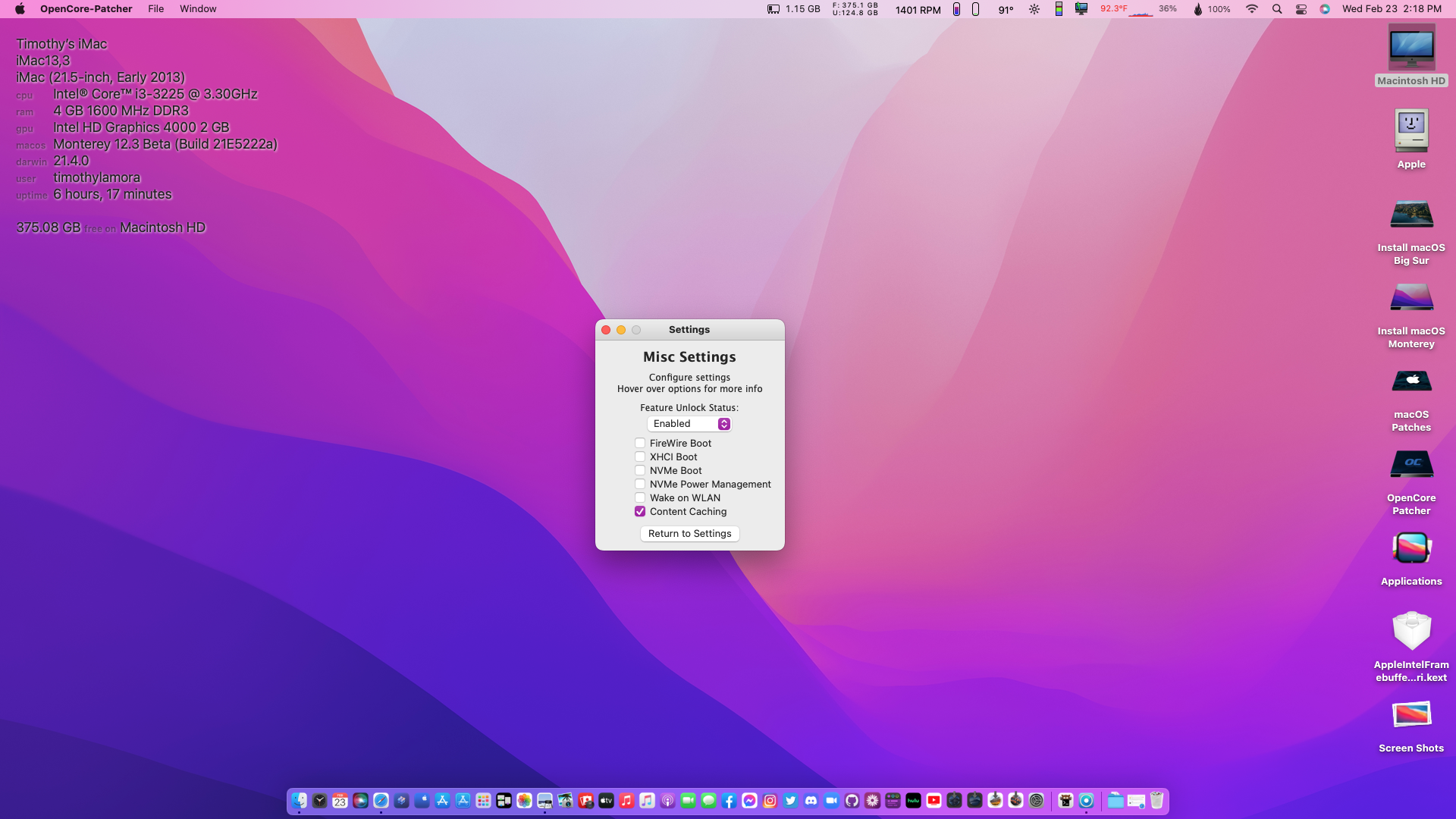
Task: Click the date and time clock
Action: click(1391, 9)
